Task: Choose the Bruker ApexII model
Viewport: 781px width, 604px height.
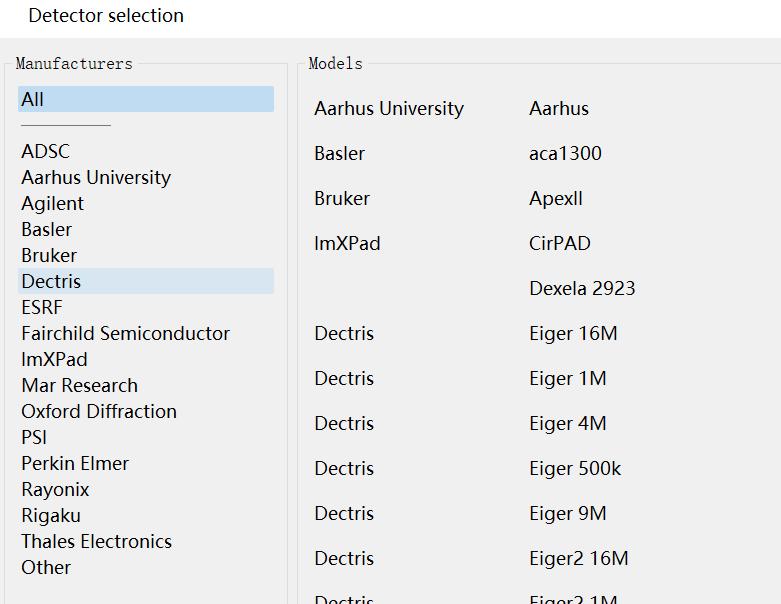Action: point(555,198)
